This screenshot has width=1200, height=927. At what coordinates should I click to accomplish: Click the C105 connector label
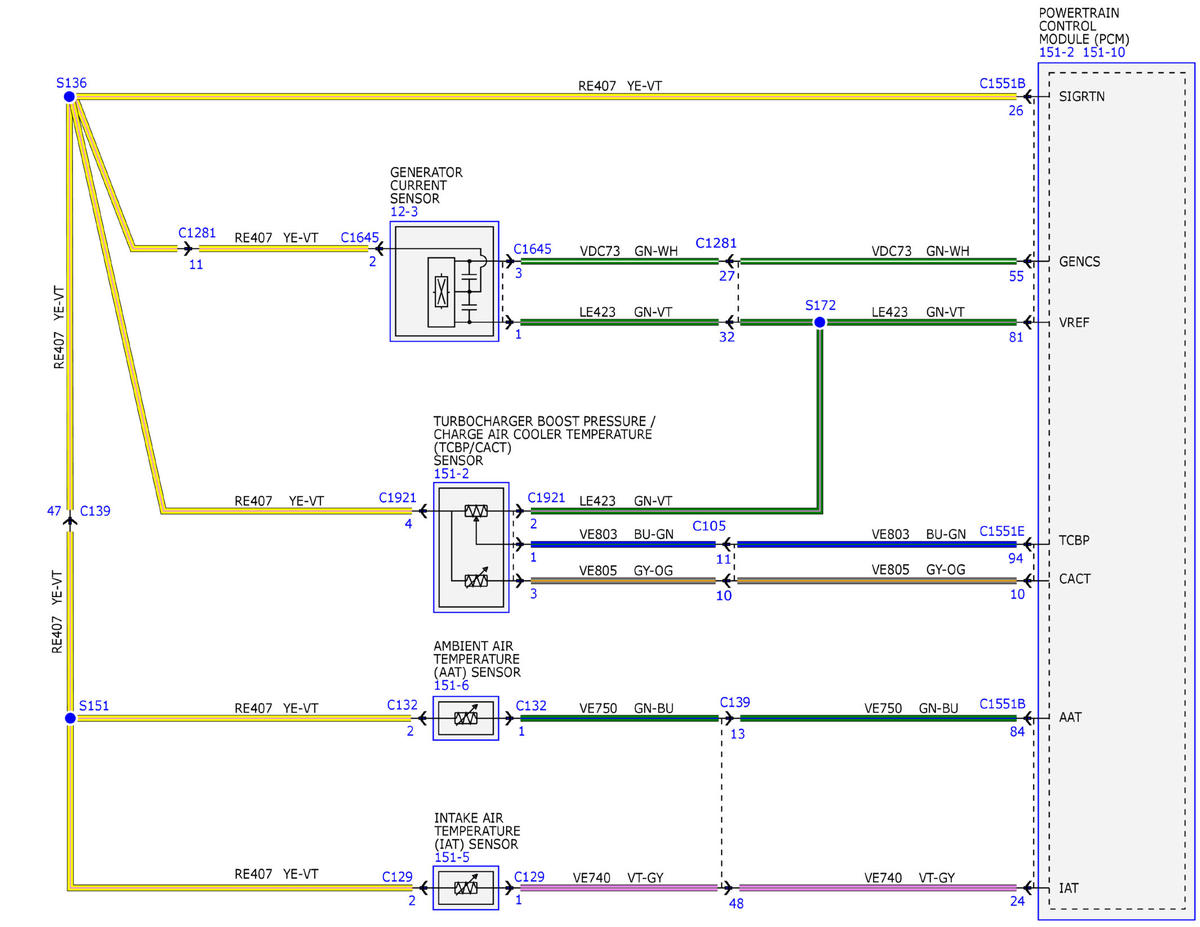[709, 526]
